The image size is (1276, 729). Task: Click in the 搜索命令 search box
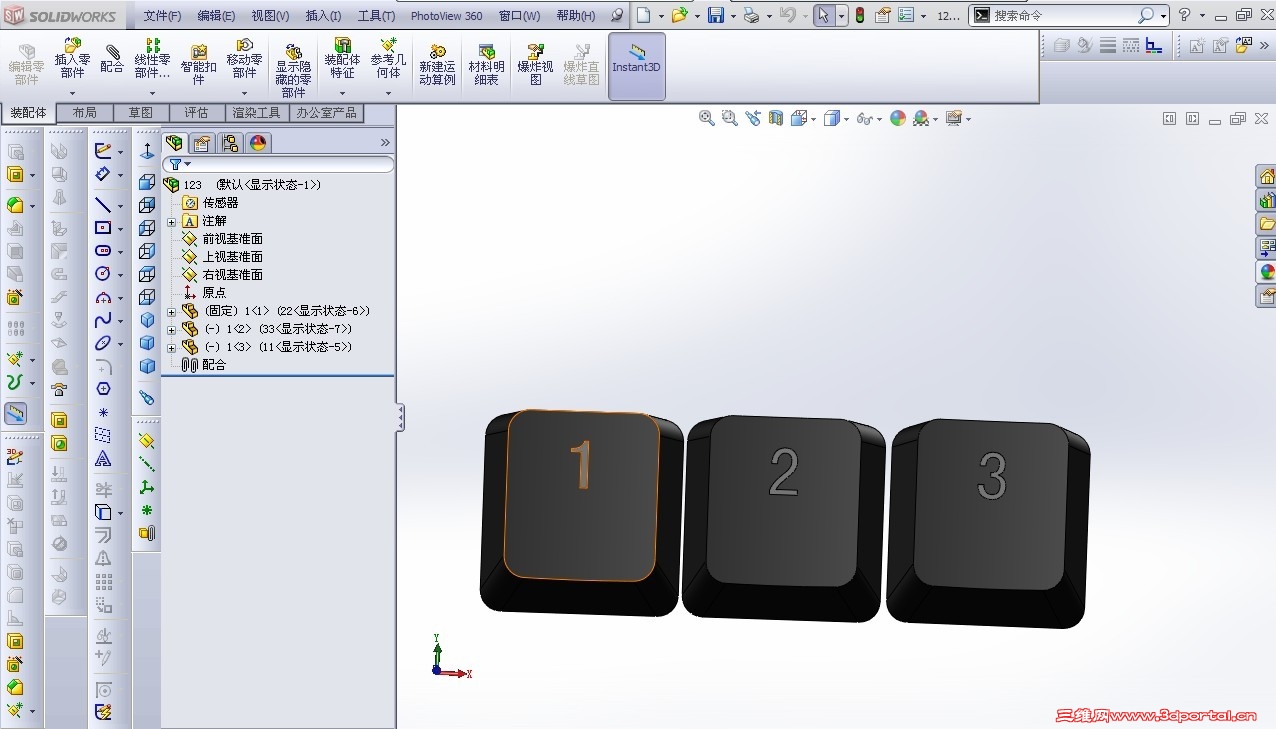click(x=1063, y=16)
